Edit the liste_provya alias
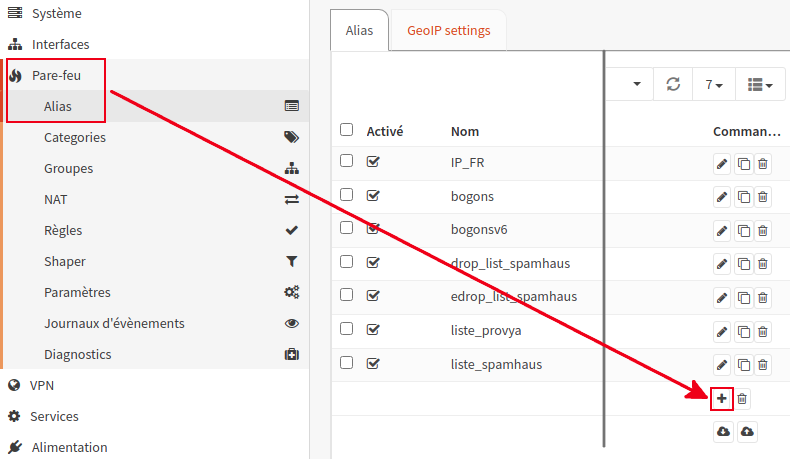This screenshot has width=790, height=459. [722, 332]
